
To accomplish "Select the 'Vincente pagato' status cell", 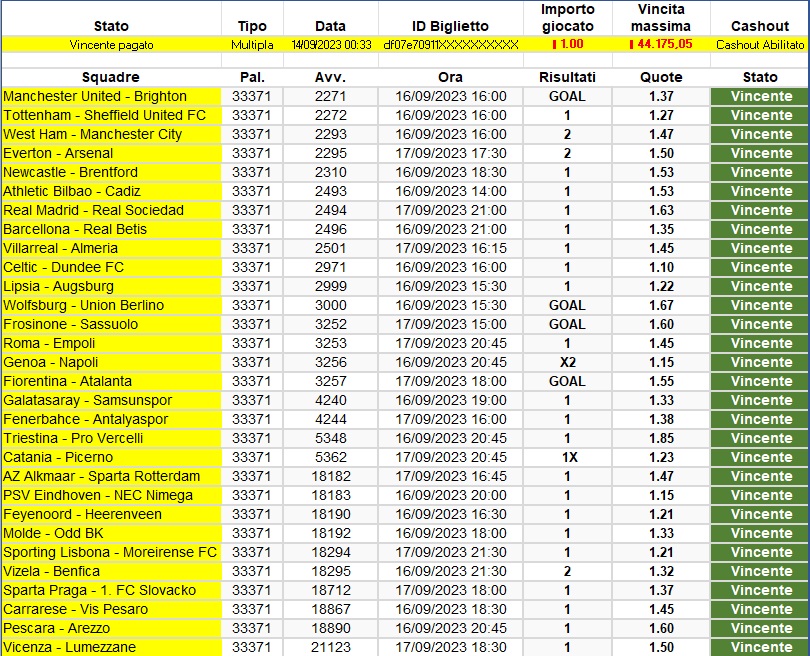I will [112, 45].
